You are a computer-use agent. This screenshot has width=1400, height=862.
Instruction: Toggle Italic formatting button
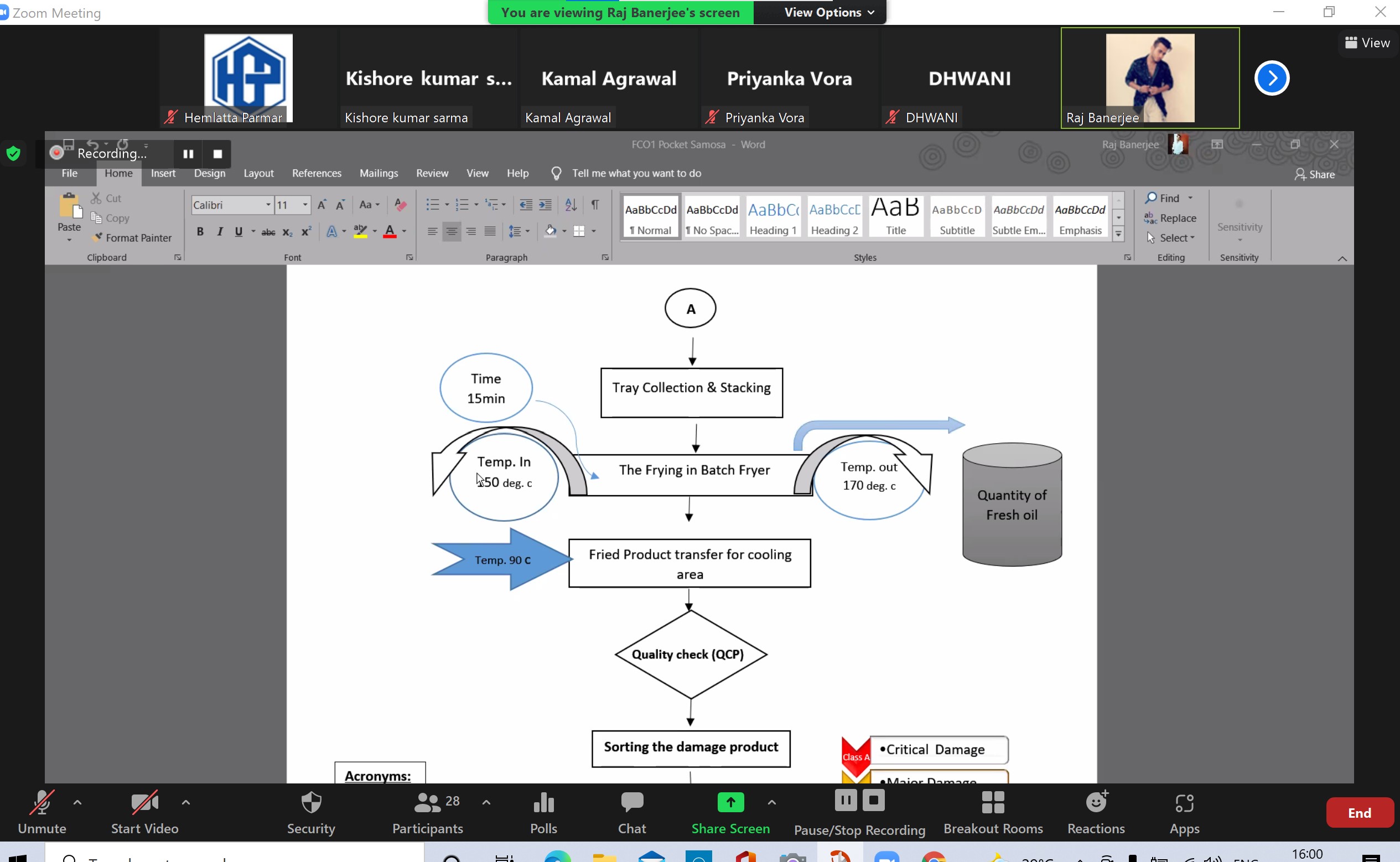tap(220, 231)
